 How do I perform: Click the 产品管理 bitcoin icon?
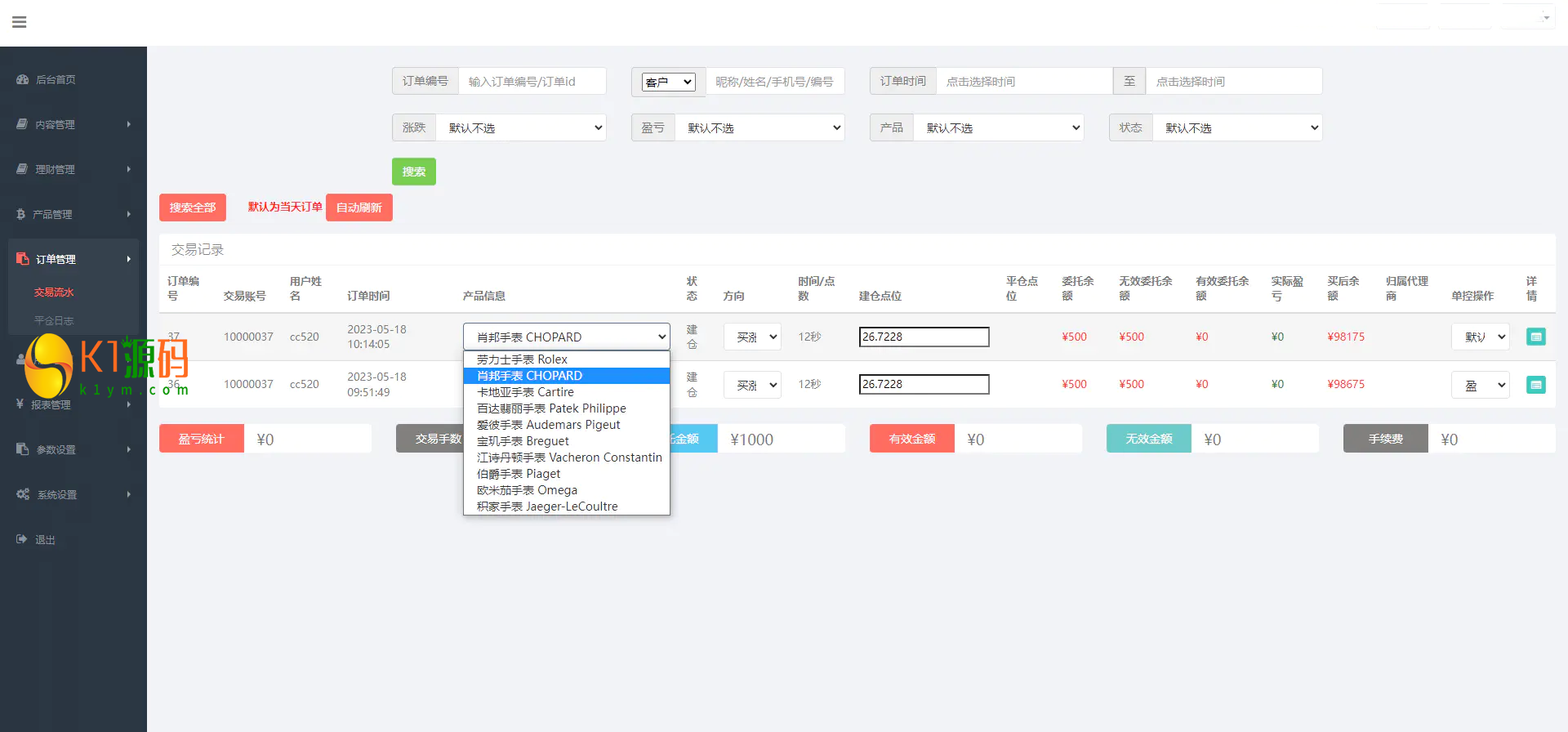(21, 214)
